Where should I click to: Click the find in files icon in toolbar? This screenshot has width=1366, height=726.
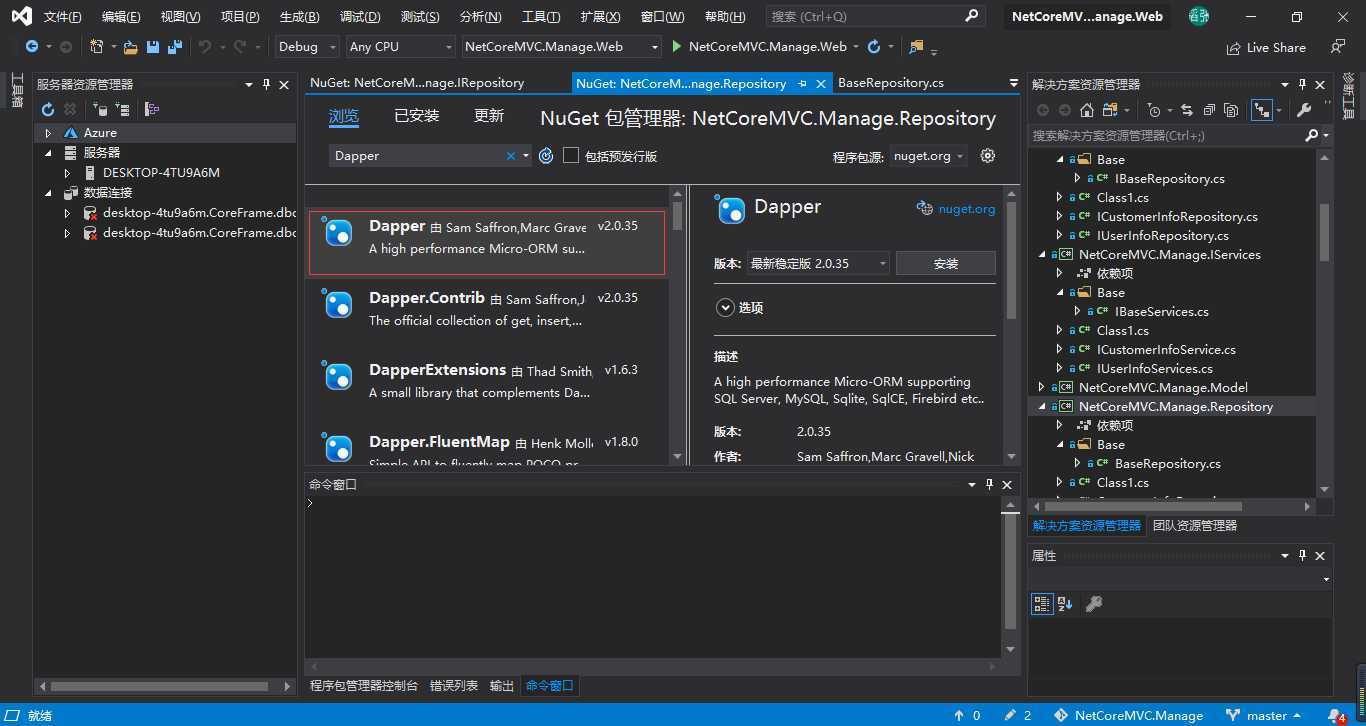coord(917,47)
